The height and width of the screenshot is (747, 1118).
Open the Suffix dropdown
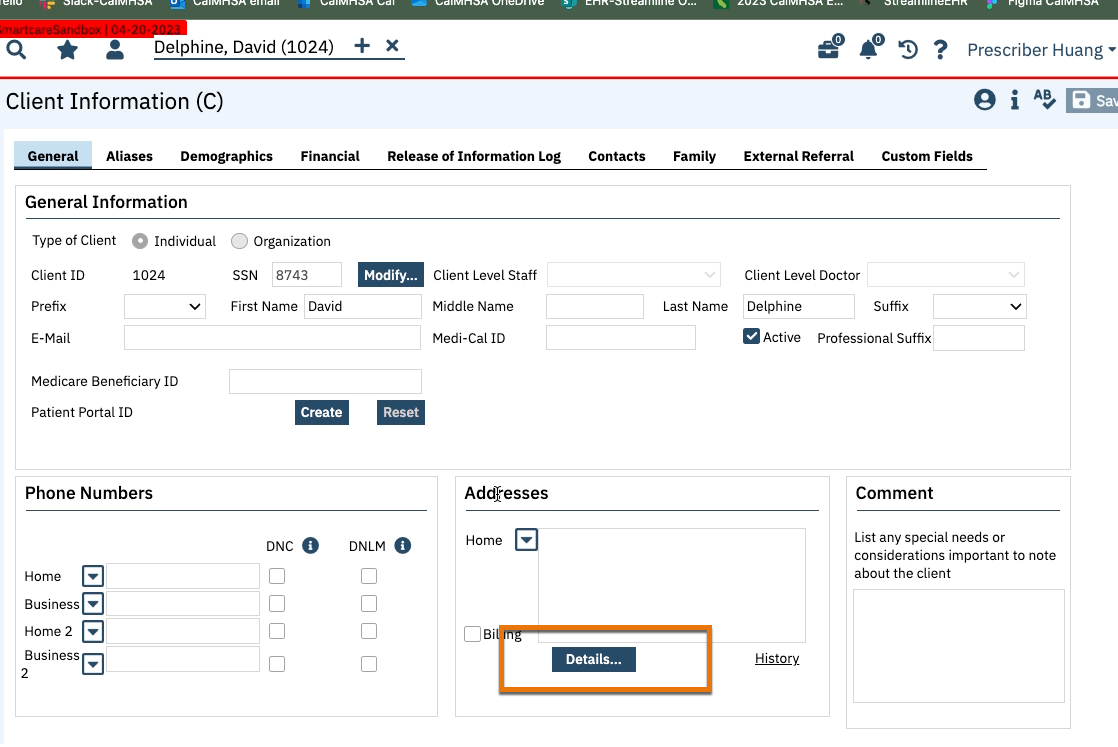(x=979, y=306)
